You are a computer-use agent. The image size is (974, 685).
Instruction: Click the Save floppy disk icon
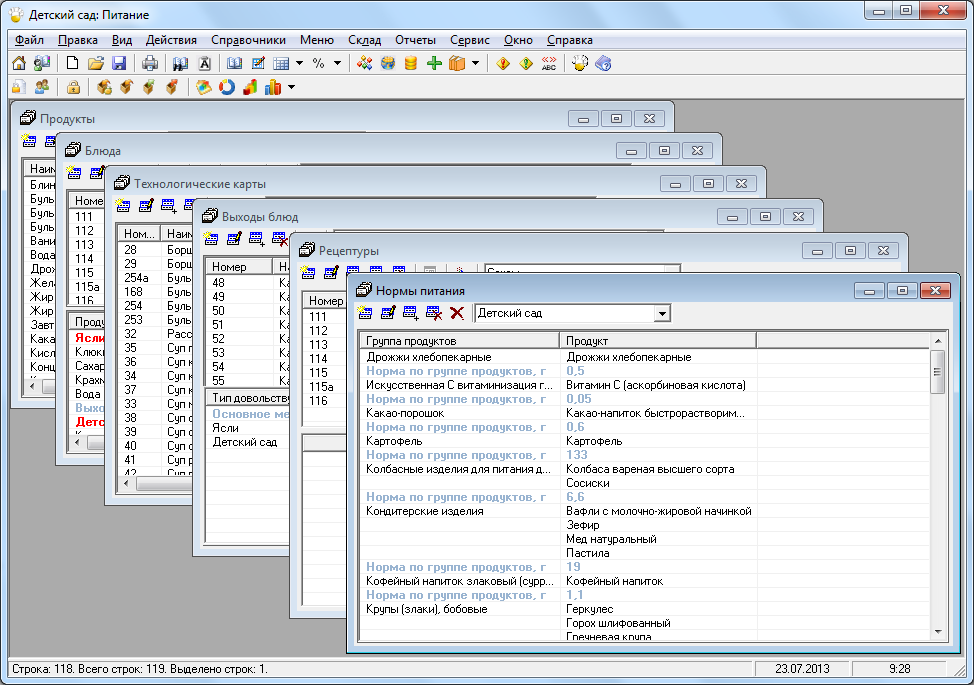tap(119, 63)
